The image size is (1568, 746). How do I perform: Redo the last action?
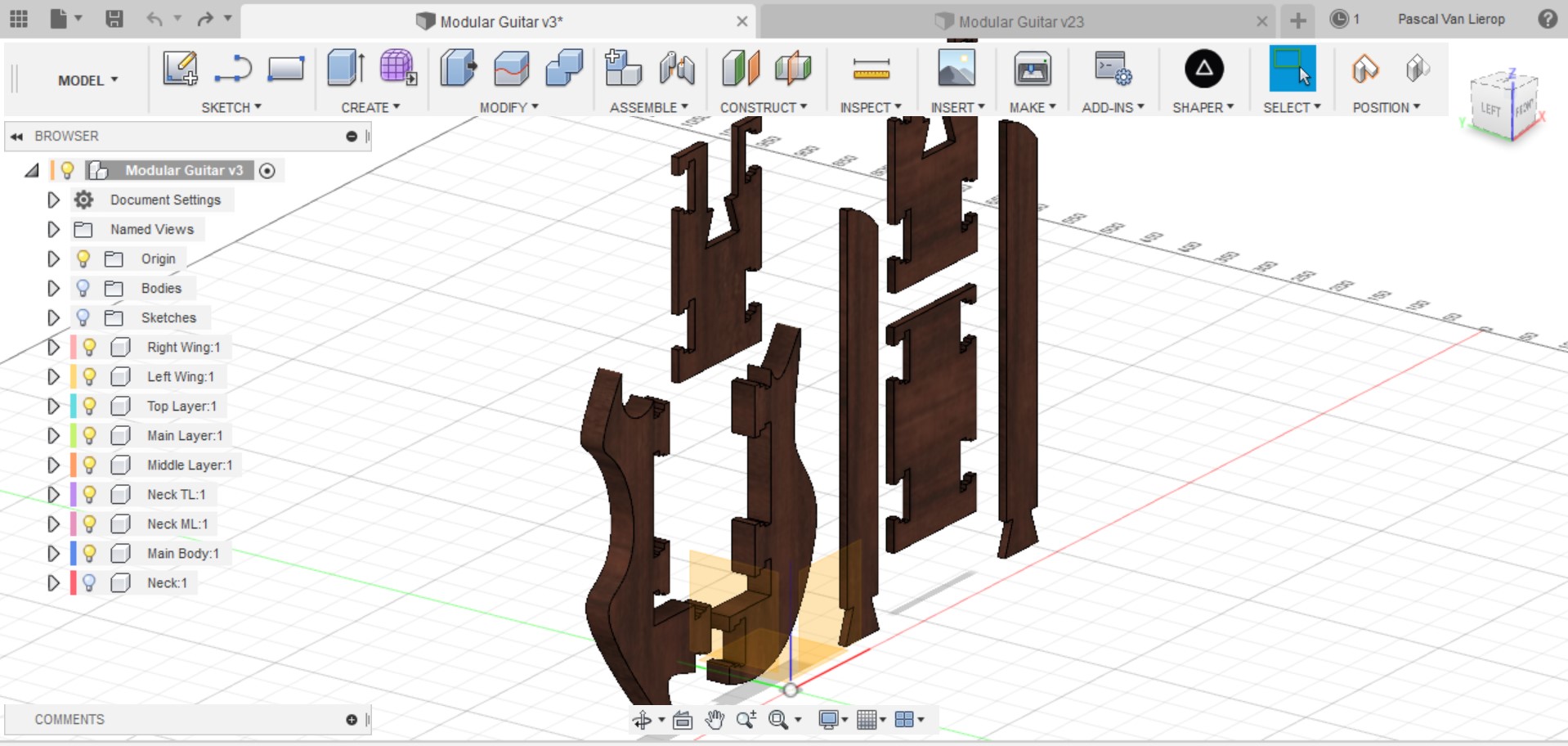click(x=204, y=19)
